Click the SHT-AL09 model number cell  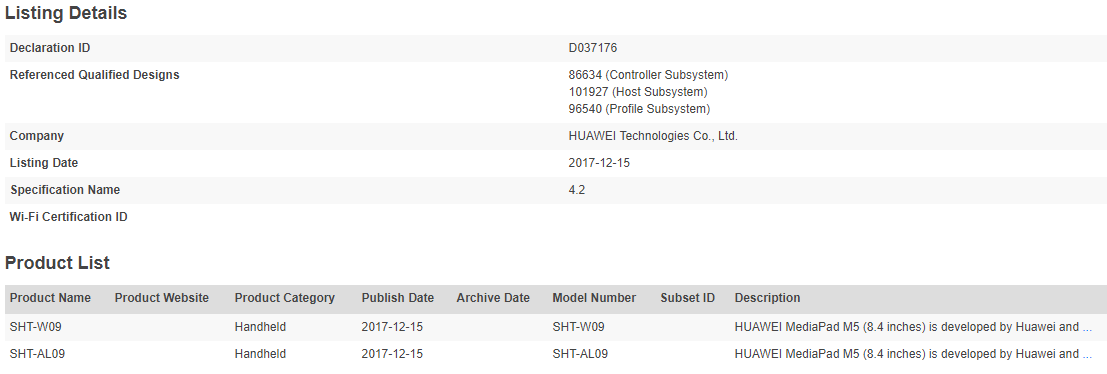(x=580, y=354)
